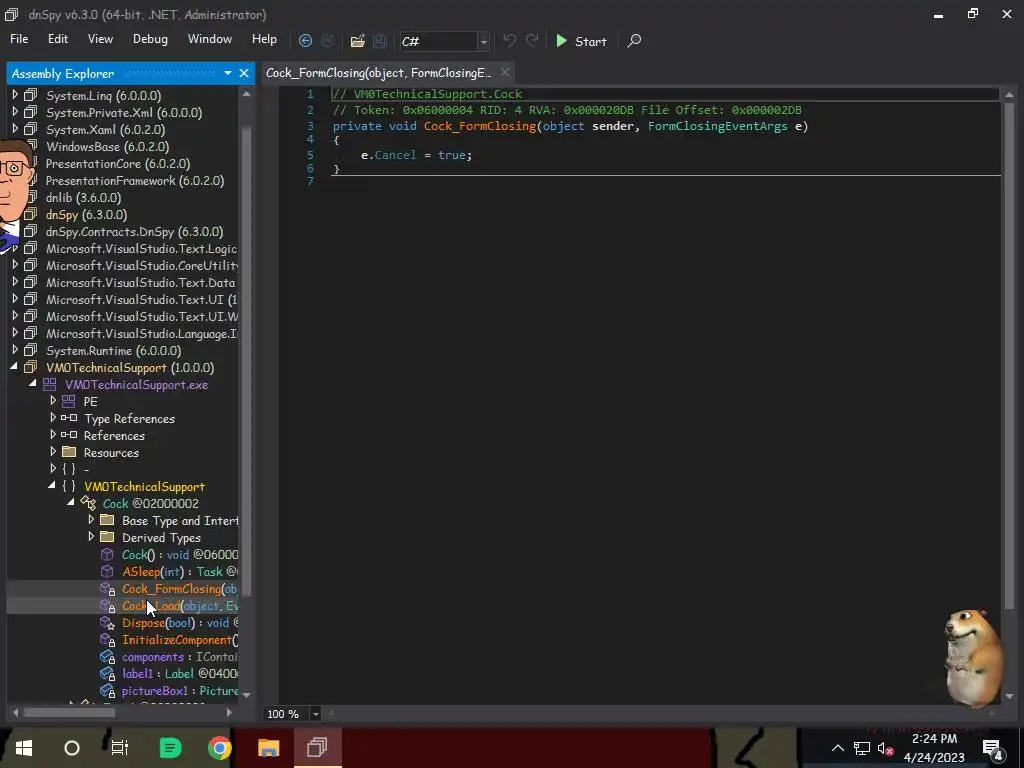The height and width of the screenshot is (768, 1024).
Task: Click the Redo toolbar icon
Action: tap(532, 41)
